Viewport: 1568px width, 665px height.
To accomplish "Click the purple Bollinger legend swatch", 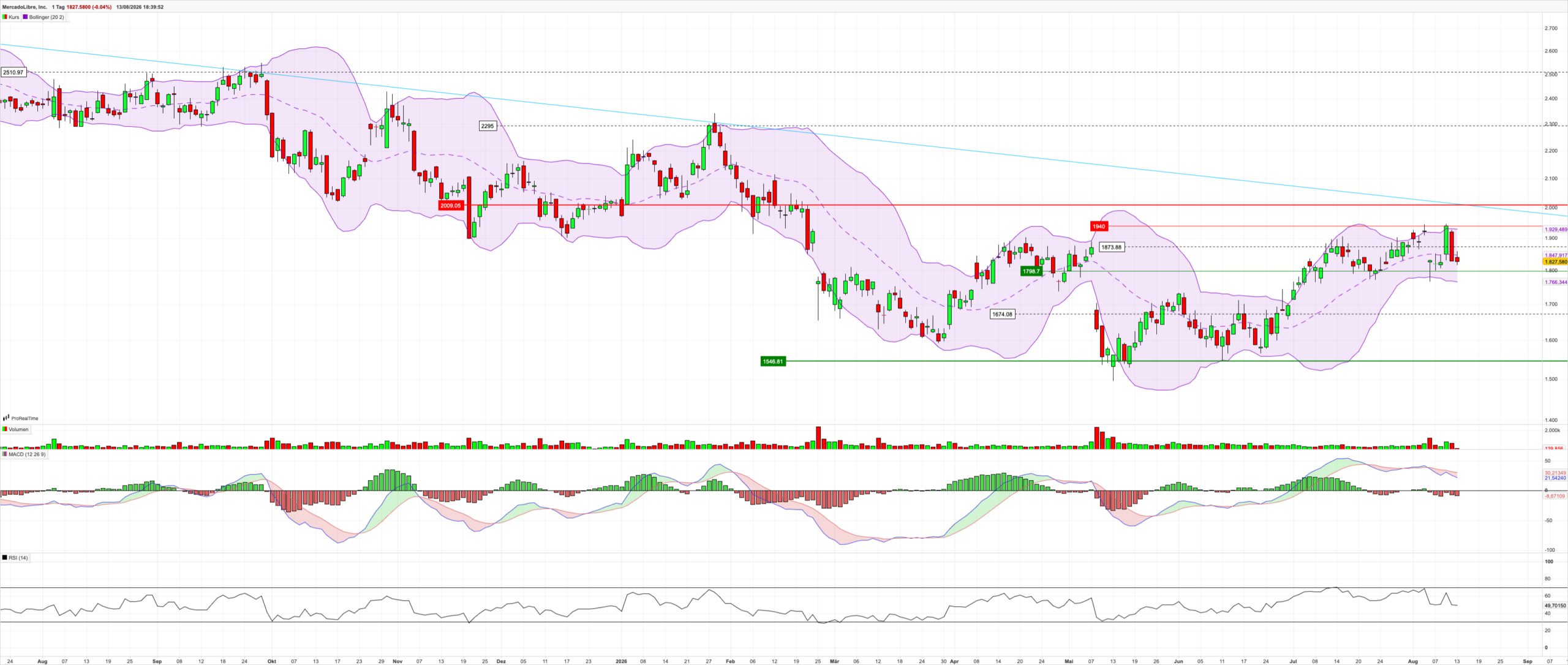I will [x=25, y=17].
